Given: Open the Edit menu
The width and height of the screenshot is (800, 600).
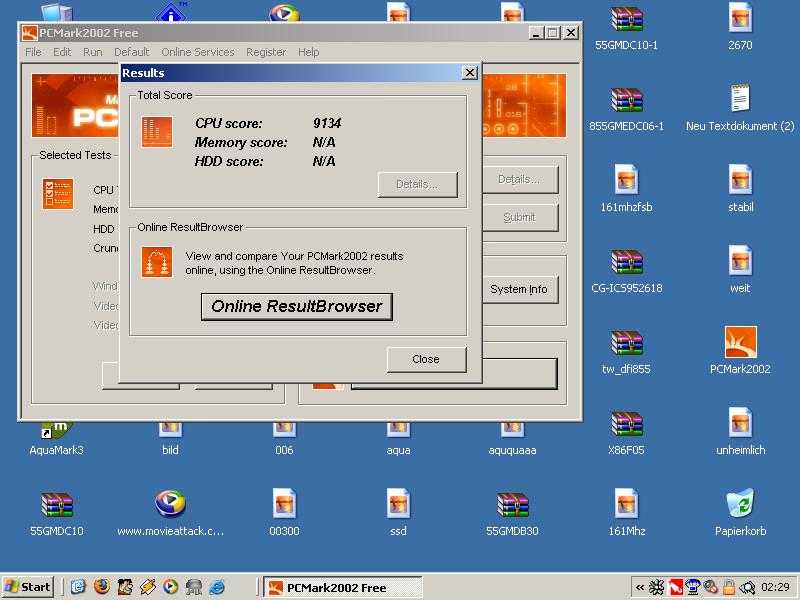Looking at the screenshot, I should click(62, 52).
